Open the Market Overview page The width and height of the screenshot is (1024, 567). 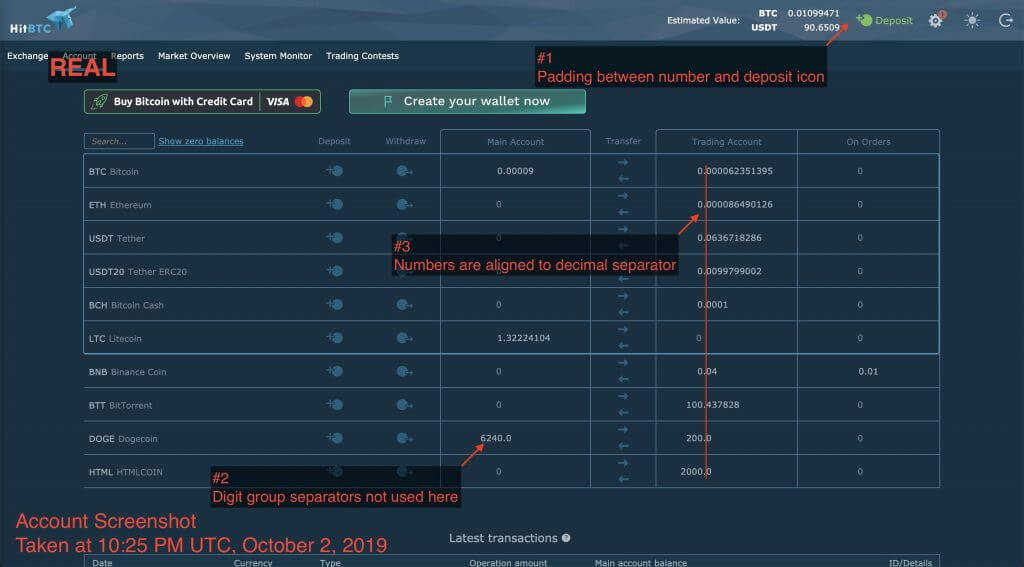(194, 56)
